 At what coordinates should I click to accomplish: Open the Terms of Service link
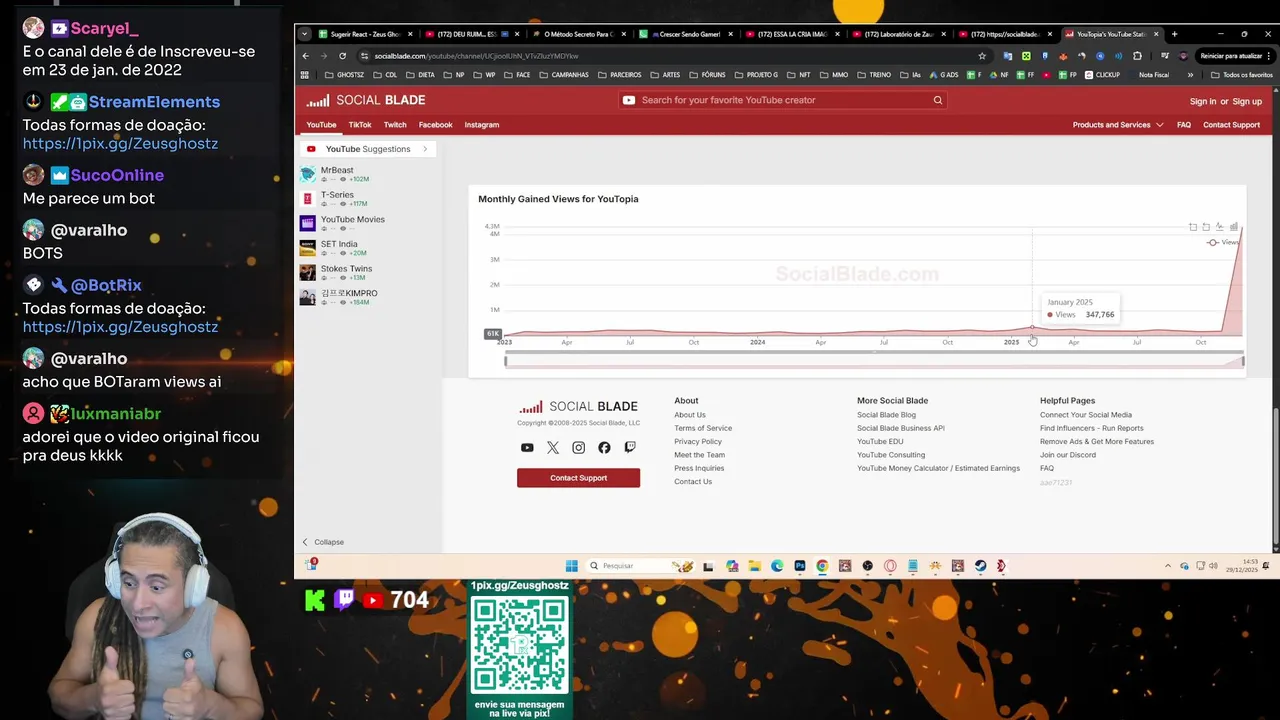[x=703, y=428]
